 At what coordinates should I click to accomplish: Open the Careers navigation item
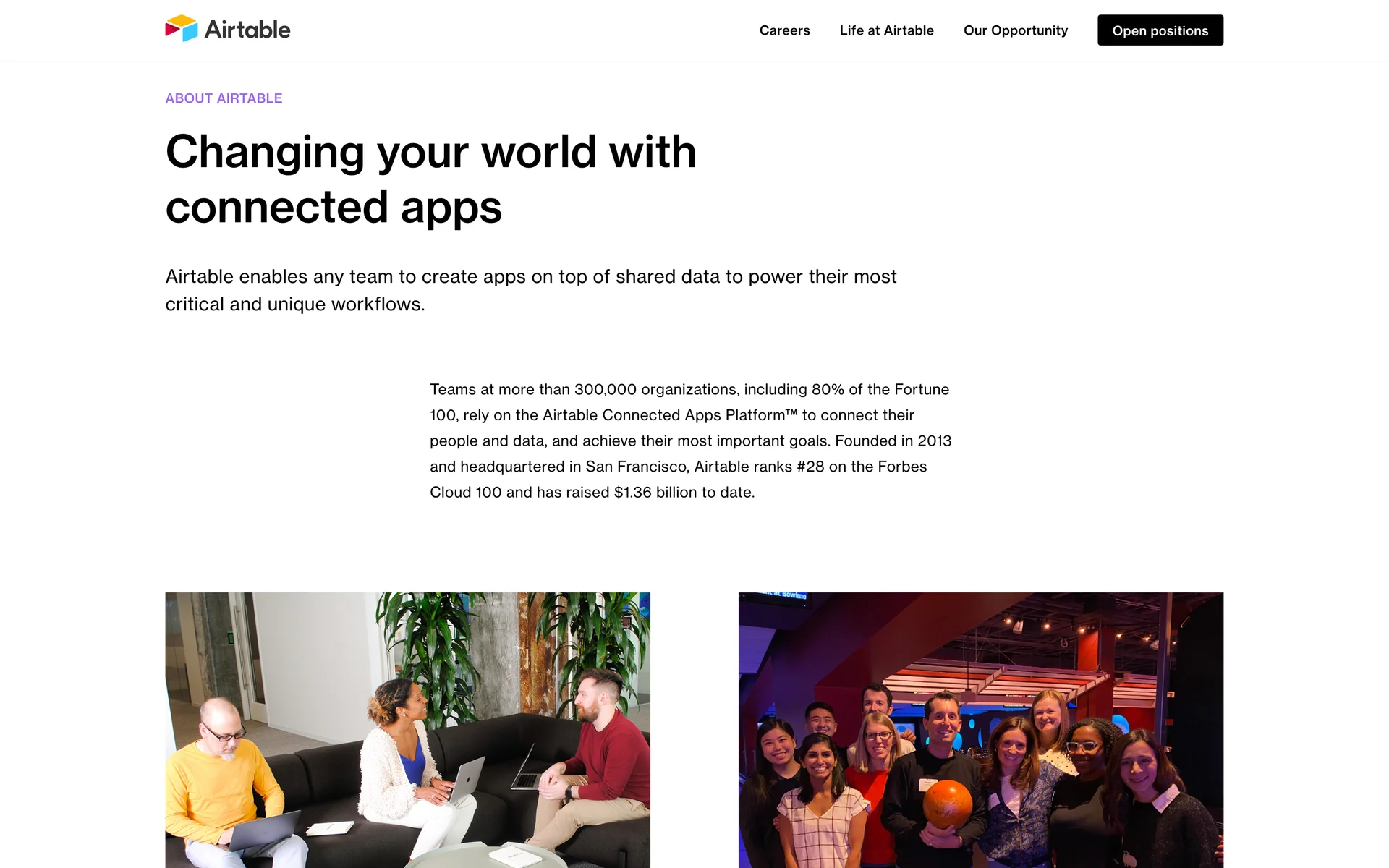click(784, 30)
